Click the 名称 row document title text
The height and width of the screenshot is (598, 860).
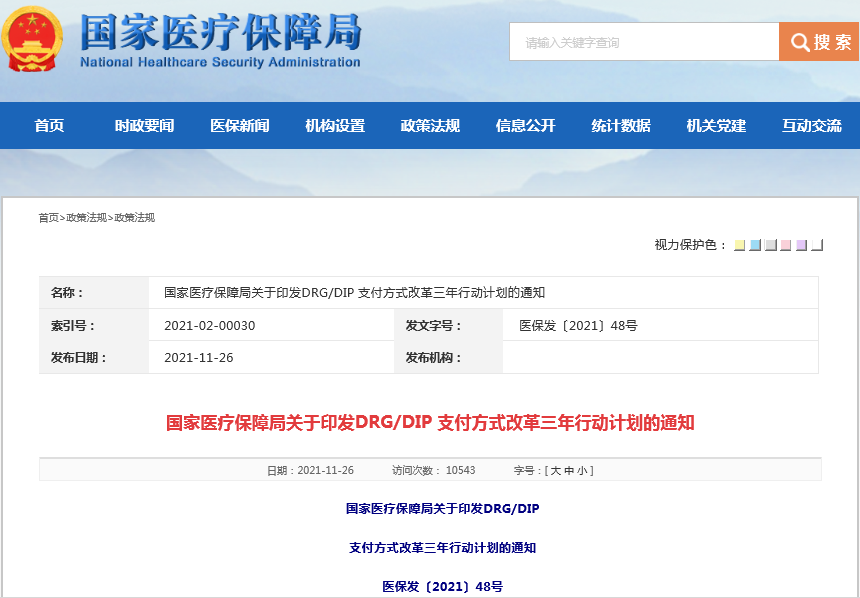click(354, 293)
